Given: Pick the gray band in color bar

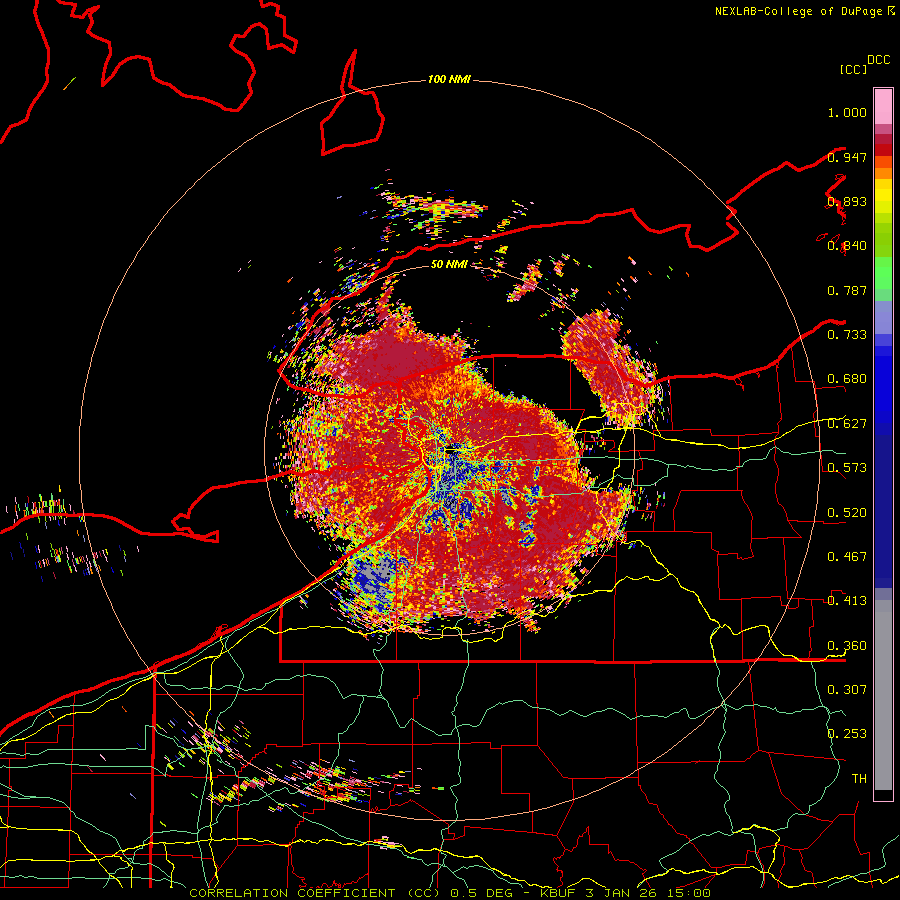Looking at the screenshot, I should [883, 695].
